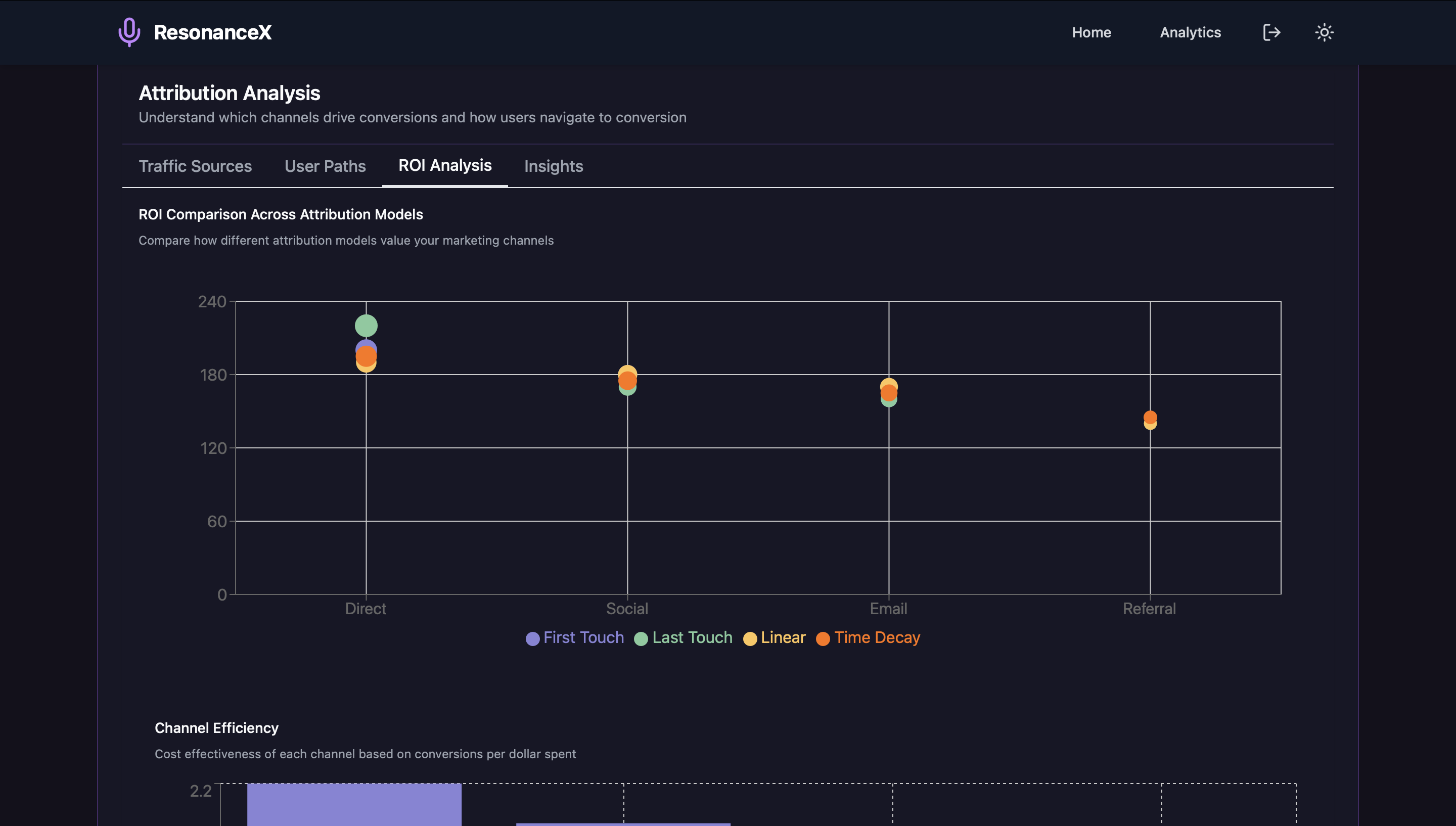Toggle the light theme sun icon

pos(1325,32)
